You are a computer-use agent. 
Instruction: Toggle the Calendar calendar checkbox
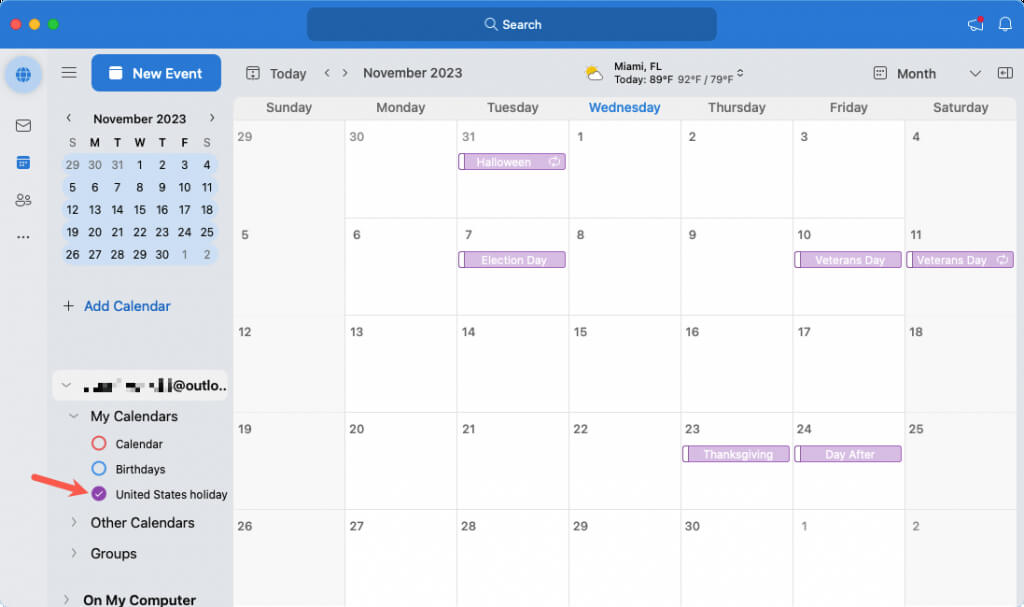99,444
